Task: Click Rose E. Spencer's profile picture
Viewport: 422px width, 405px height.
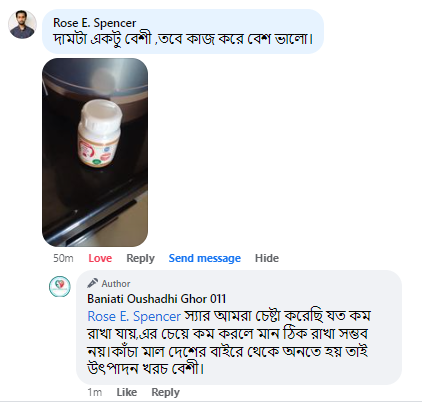Action: click(22, 25)
